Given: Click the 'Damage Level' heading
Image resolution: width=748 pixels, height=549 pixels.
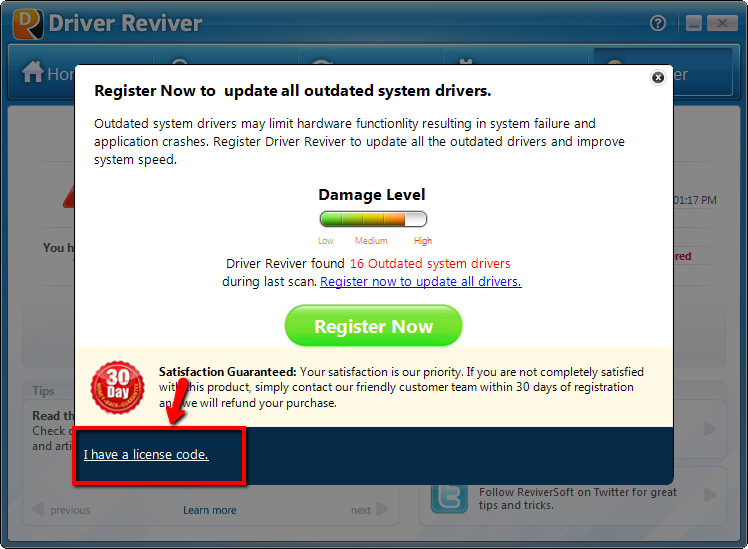Looking at the screenshot, I should [372, 195].
